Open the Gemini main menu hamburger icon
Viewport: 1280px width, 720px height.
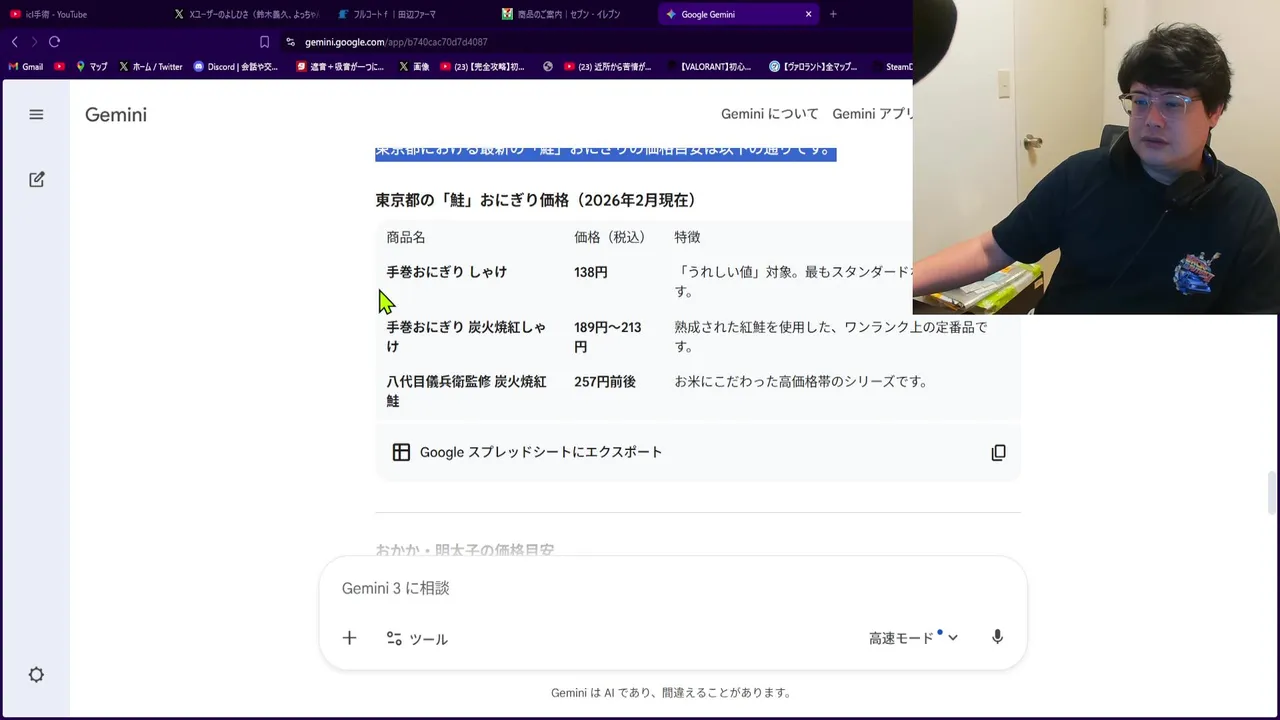(36, 114)
